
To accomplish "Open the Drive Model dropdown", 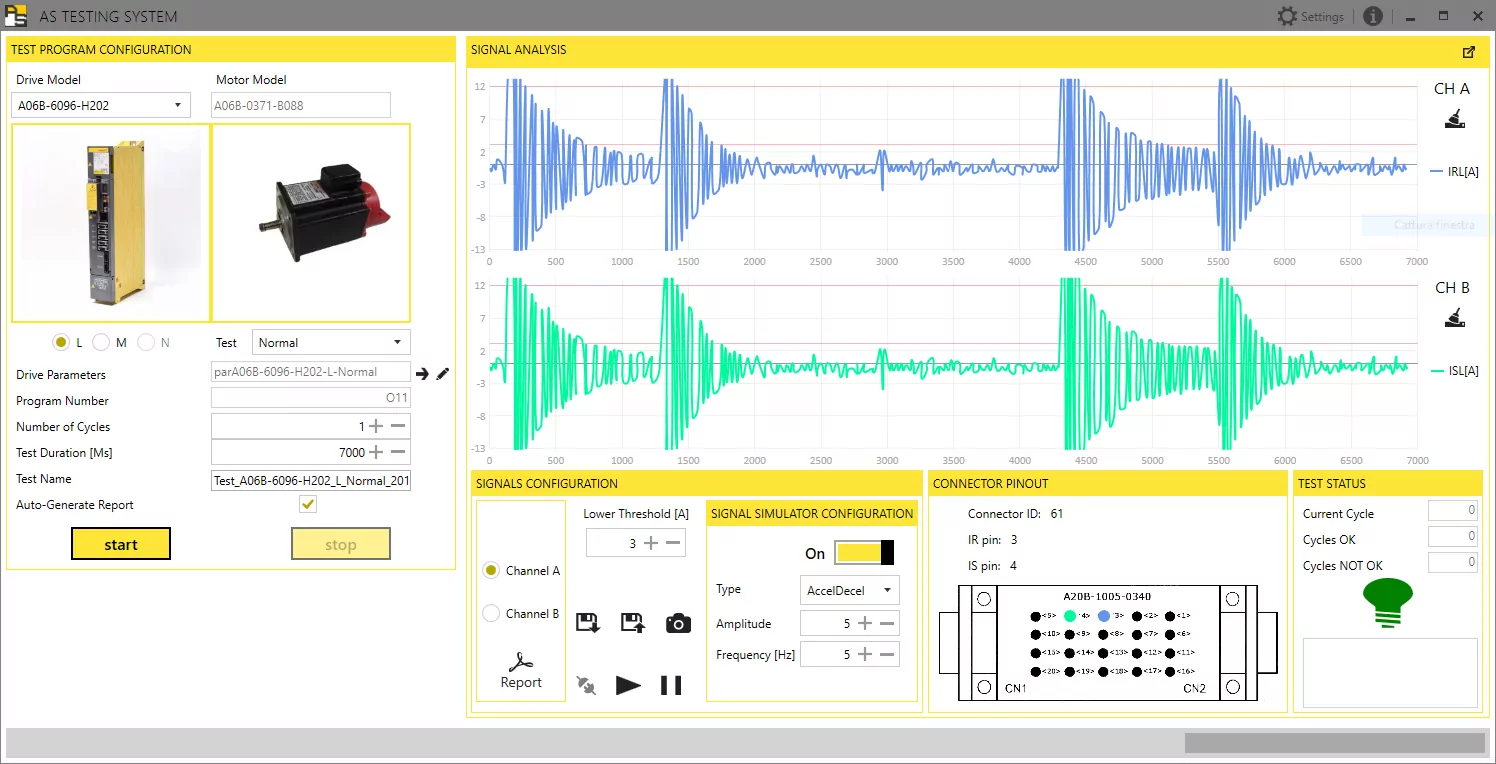I will 100,105.
